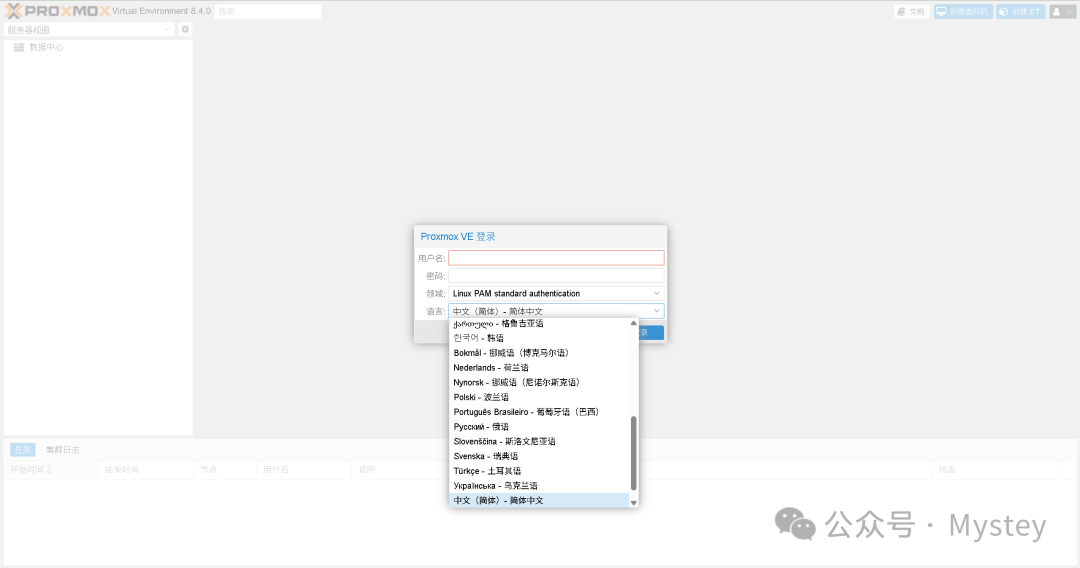Select Svenska - 瑞典语 option
This screenshot has width=1080, height=568.
point(539,456)
